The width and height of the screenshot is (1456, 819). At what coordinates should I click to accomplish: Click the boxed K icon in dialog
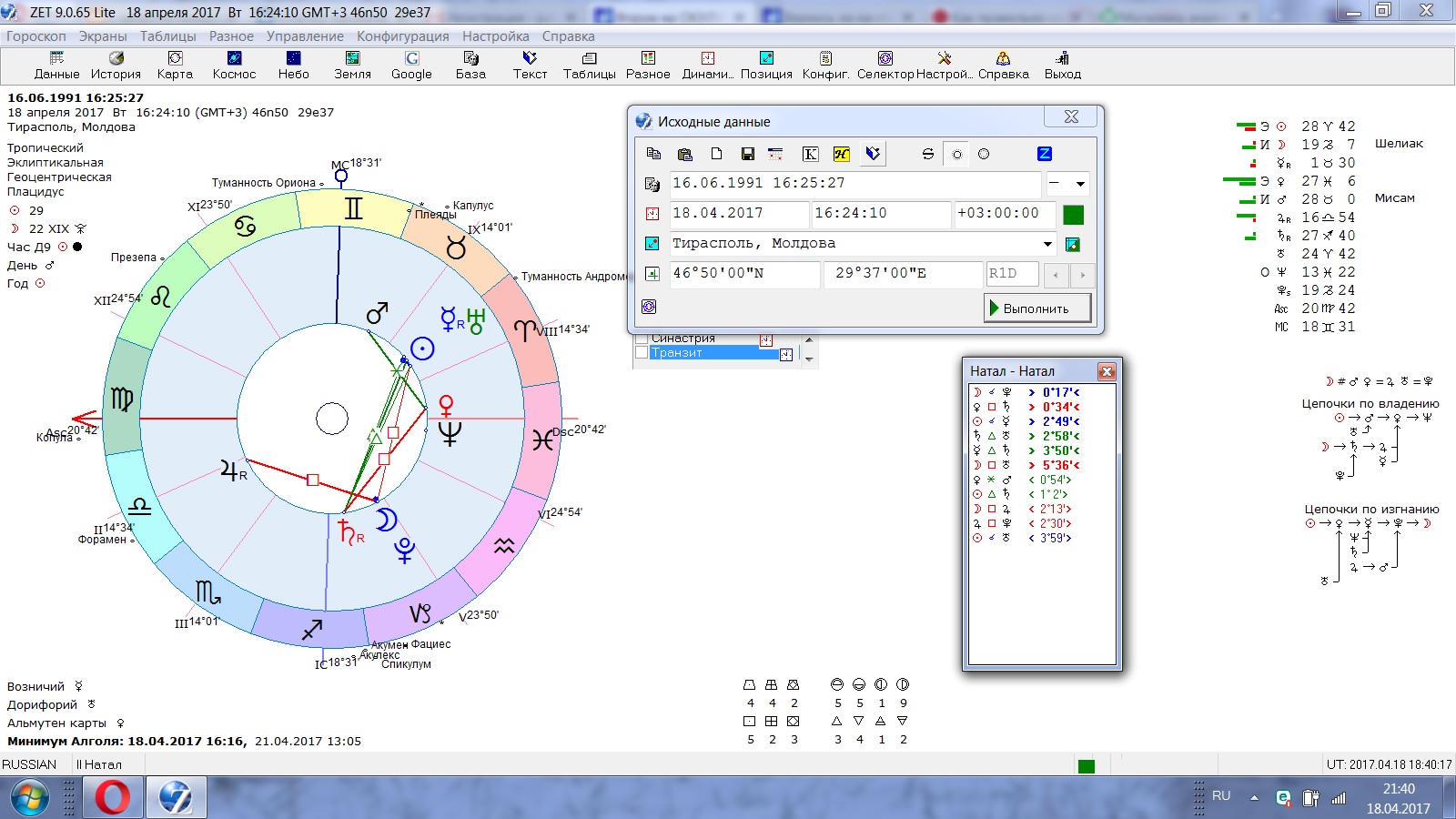point(809,154)
